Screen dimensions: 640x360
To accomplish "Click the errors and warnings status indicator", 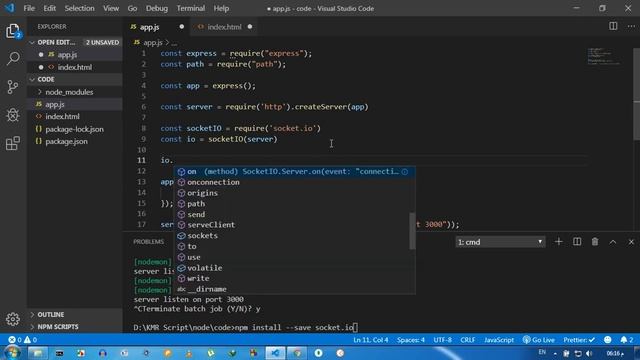I will [22, 340].
